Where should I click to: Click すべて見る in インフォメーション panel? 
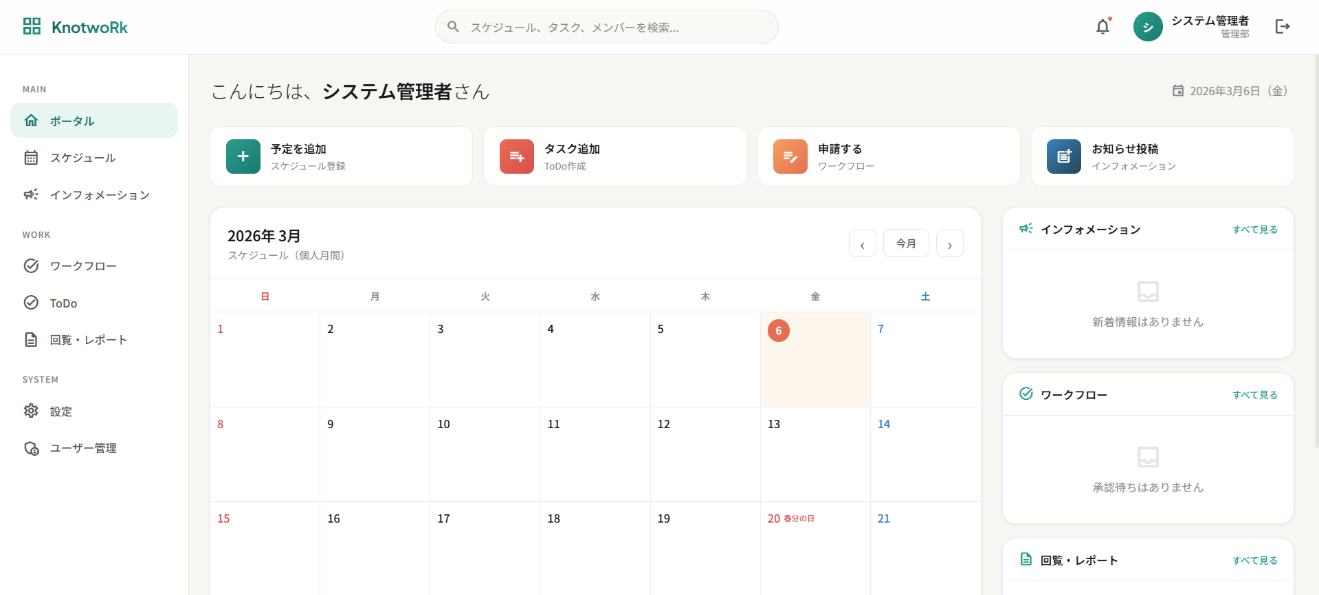(1255, 229)
